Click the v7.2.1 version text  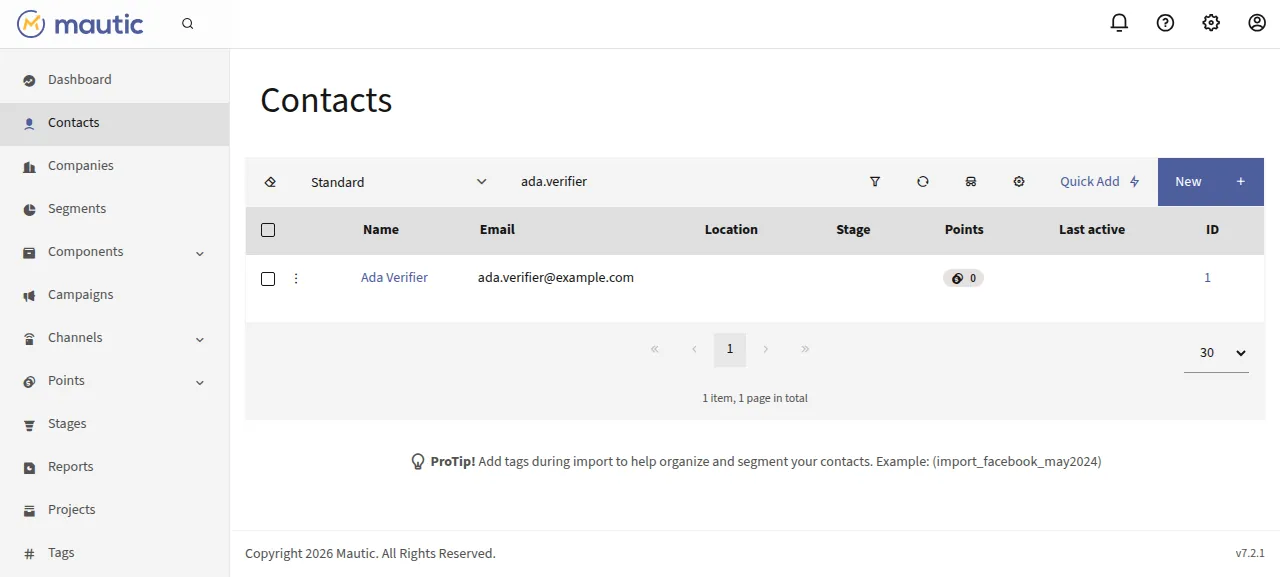click(x=1250, y=553)
